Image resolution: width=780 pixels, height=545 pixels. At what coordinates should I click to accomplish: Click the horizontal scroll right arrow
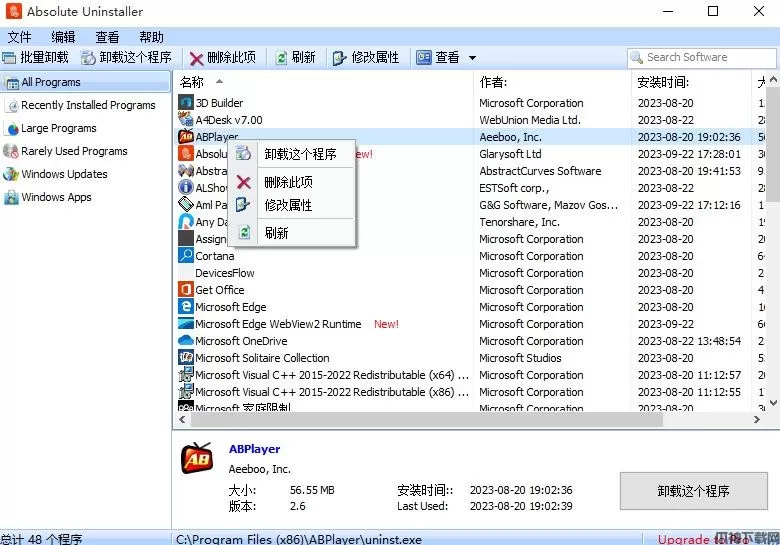tap(757, 420)
